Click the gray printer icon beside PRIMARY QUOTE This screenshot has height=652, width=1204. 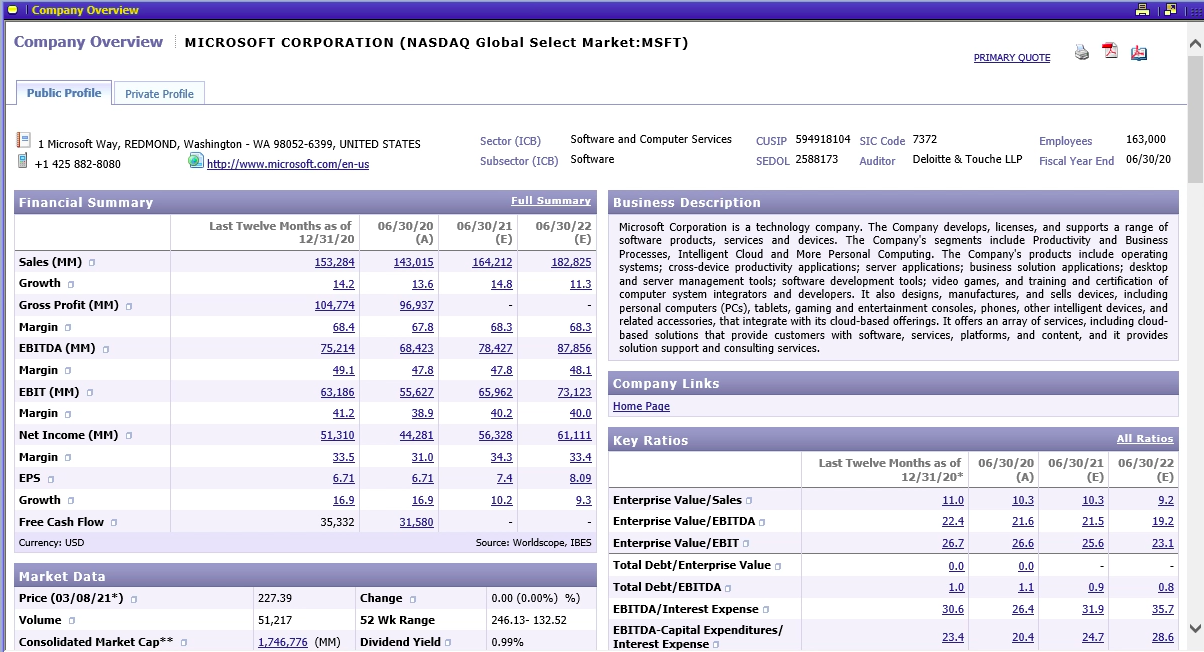click(x=1082, y=53)
